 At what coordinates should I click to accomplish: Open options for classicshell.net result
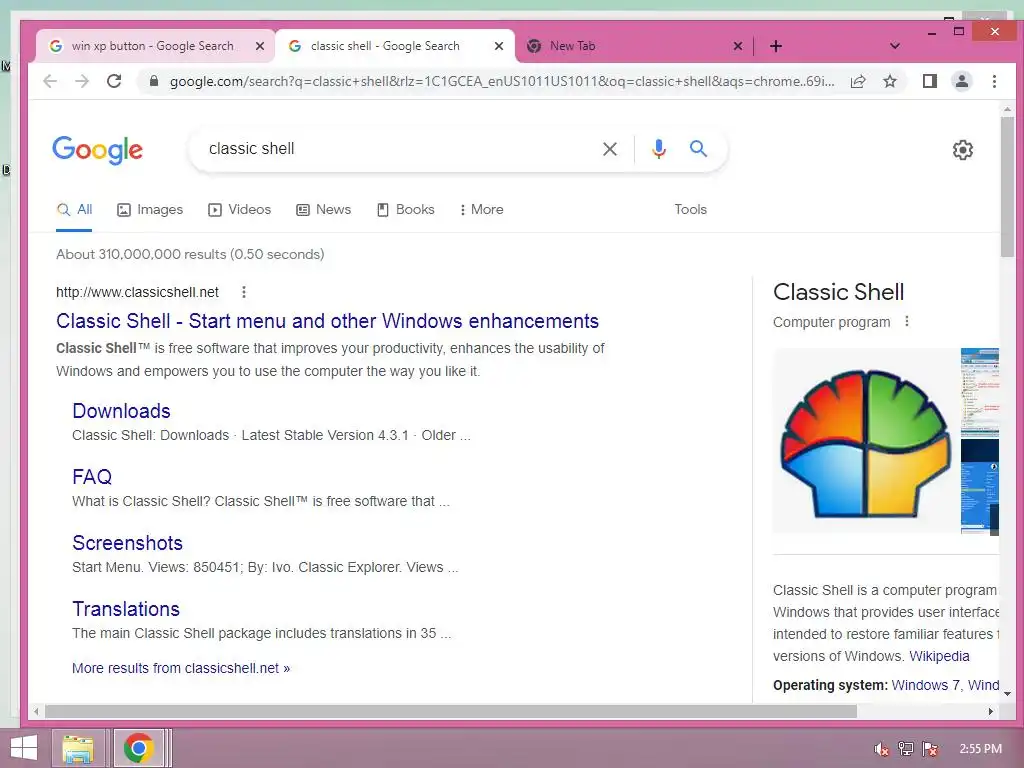244,292
